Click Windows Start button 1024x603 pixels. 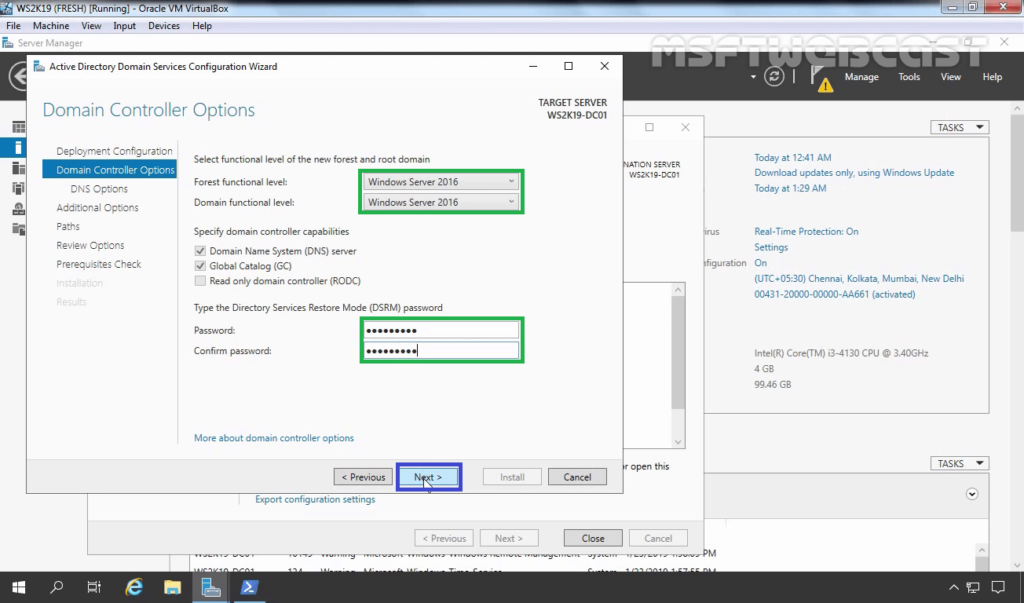pyautogui.click(x=18, y=587)
